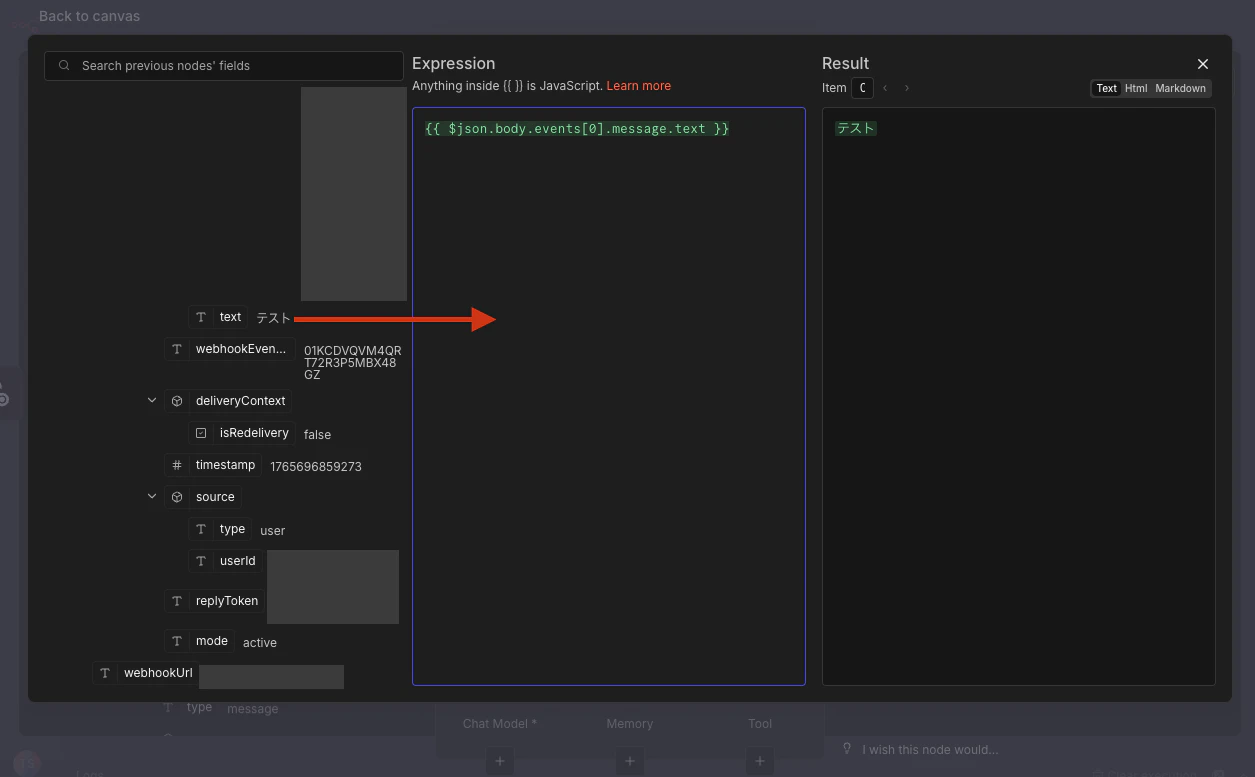Click inside the Expression editor
1255x777 pixels.
608,396
